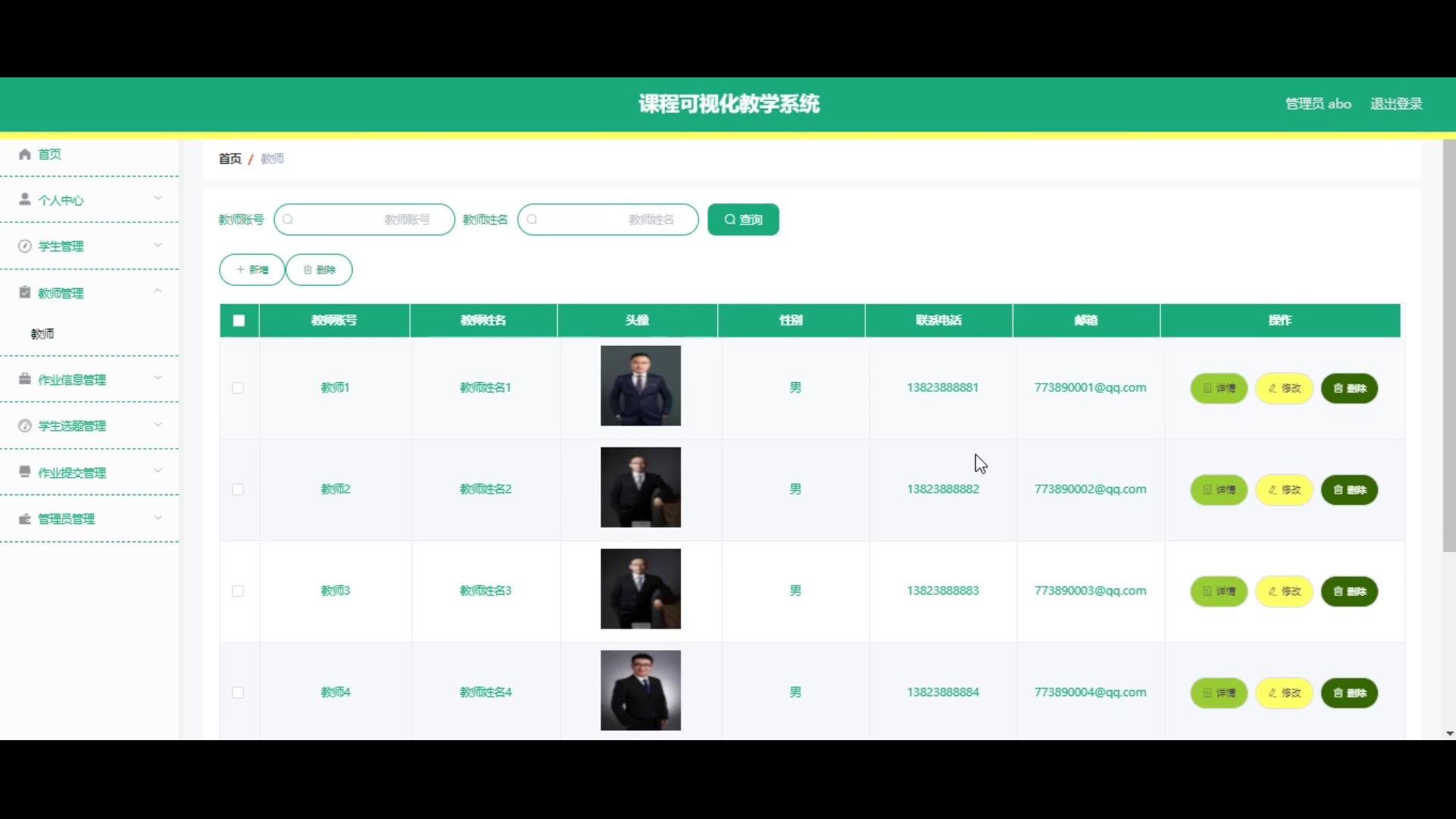Expand the 学生选题管理 menu chevron

[x=158, y=425]
